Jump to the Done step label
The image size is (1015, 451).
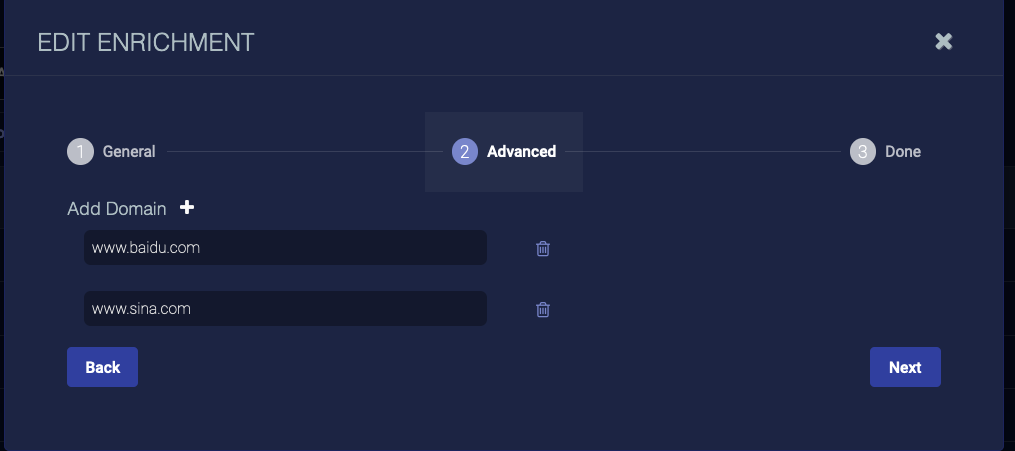pos(903,152)
